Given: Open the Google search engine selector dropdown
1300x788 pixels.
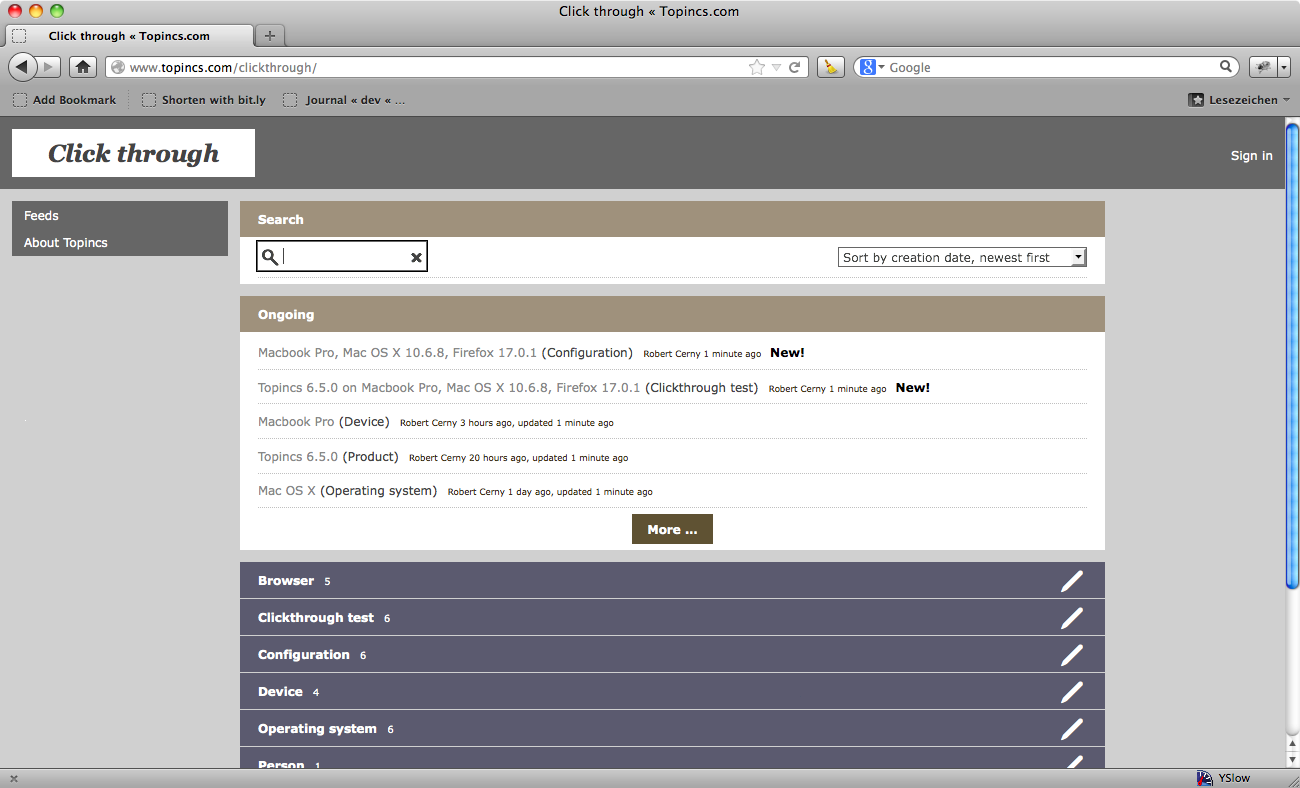Looking at the screenshot, I should point(872,67).
